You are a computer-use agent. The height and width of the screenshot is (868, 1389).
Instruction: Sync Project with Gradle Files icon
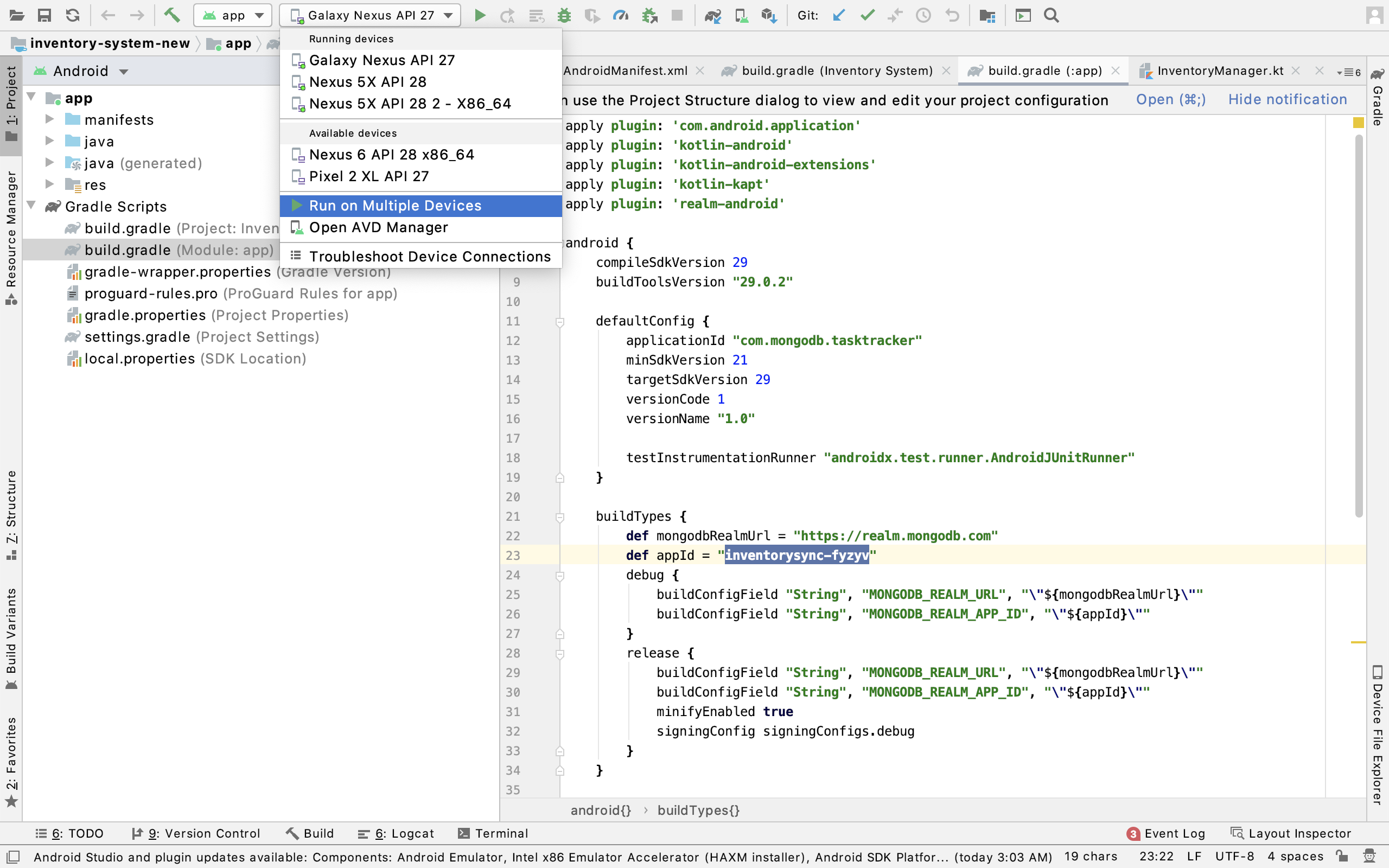pyautogui.click(x=712, y=16)
